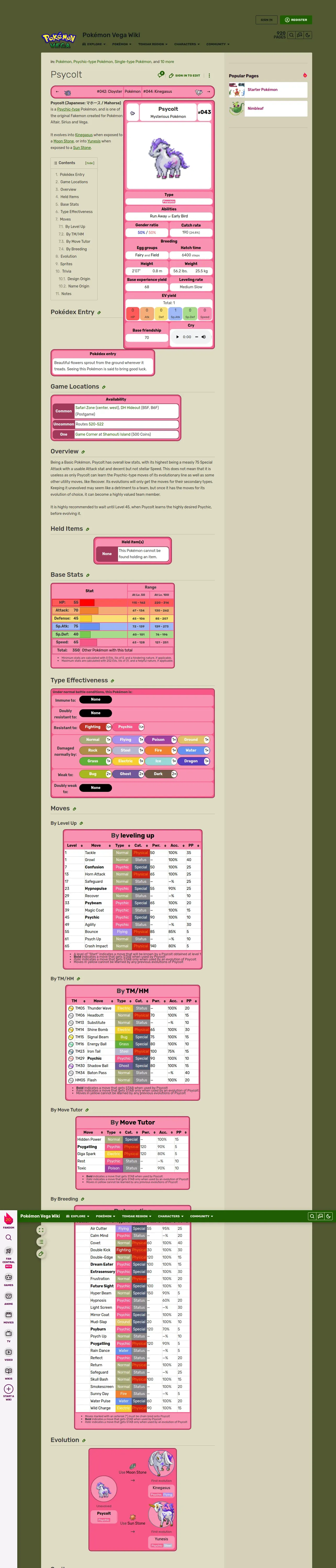Open Anime in the Fandom sidebar
Viewport: 336px width, 1568px height.
click(x=9, y=1298)
